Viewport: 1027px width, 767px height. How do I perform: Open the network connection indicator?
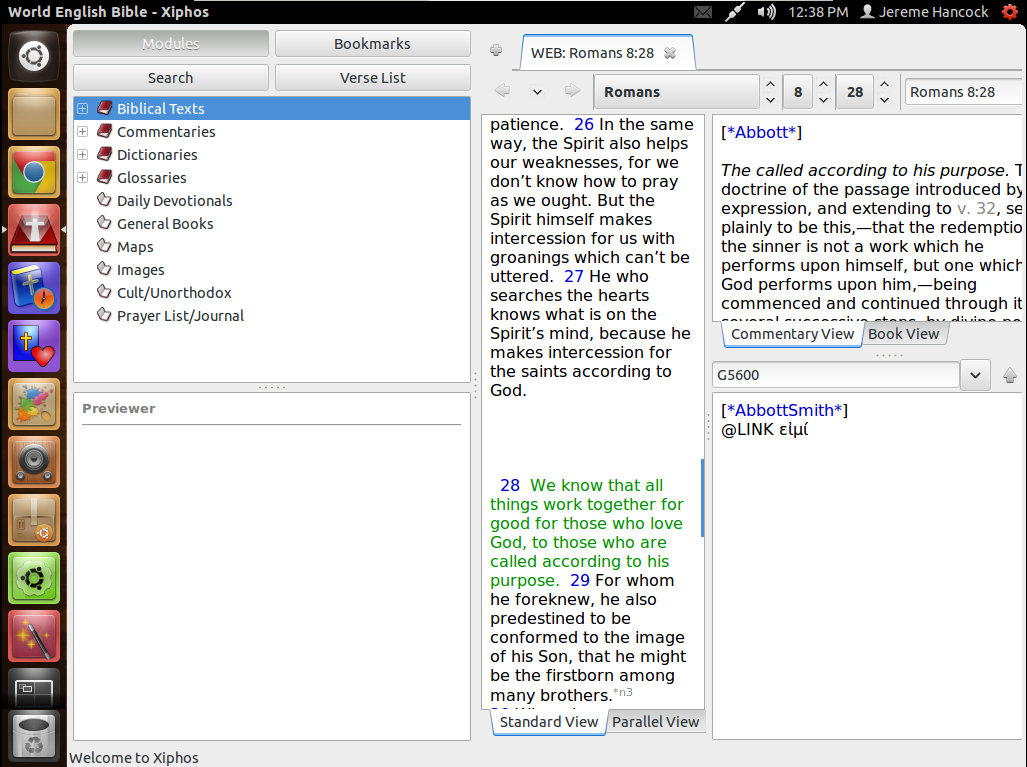coord(734,12)
